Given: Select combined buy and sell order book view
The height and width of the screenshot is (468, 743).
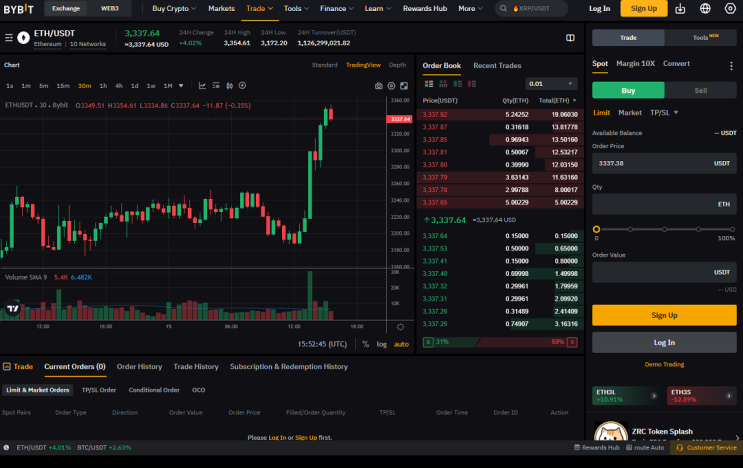Looking at the screenshot, I should [429, 84].
